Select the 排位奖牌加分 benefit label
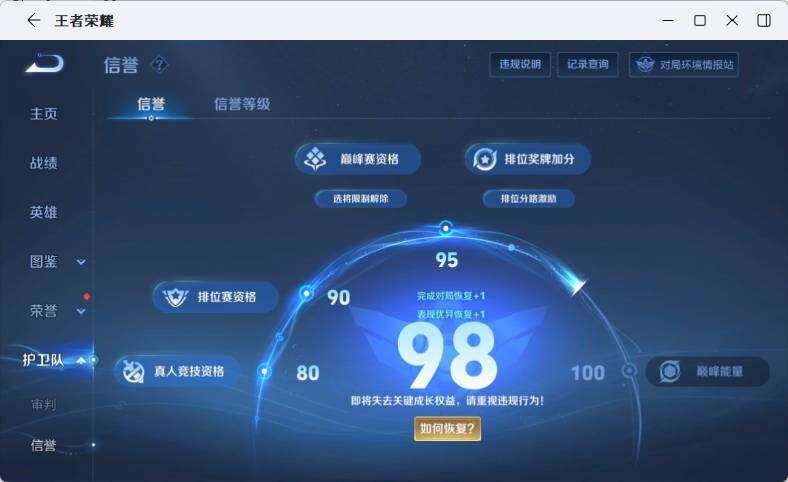The width and height of the screenshot is (788, 482). point(539,159)
